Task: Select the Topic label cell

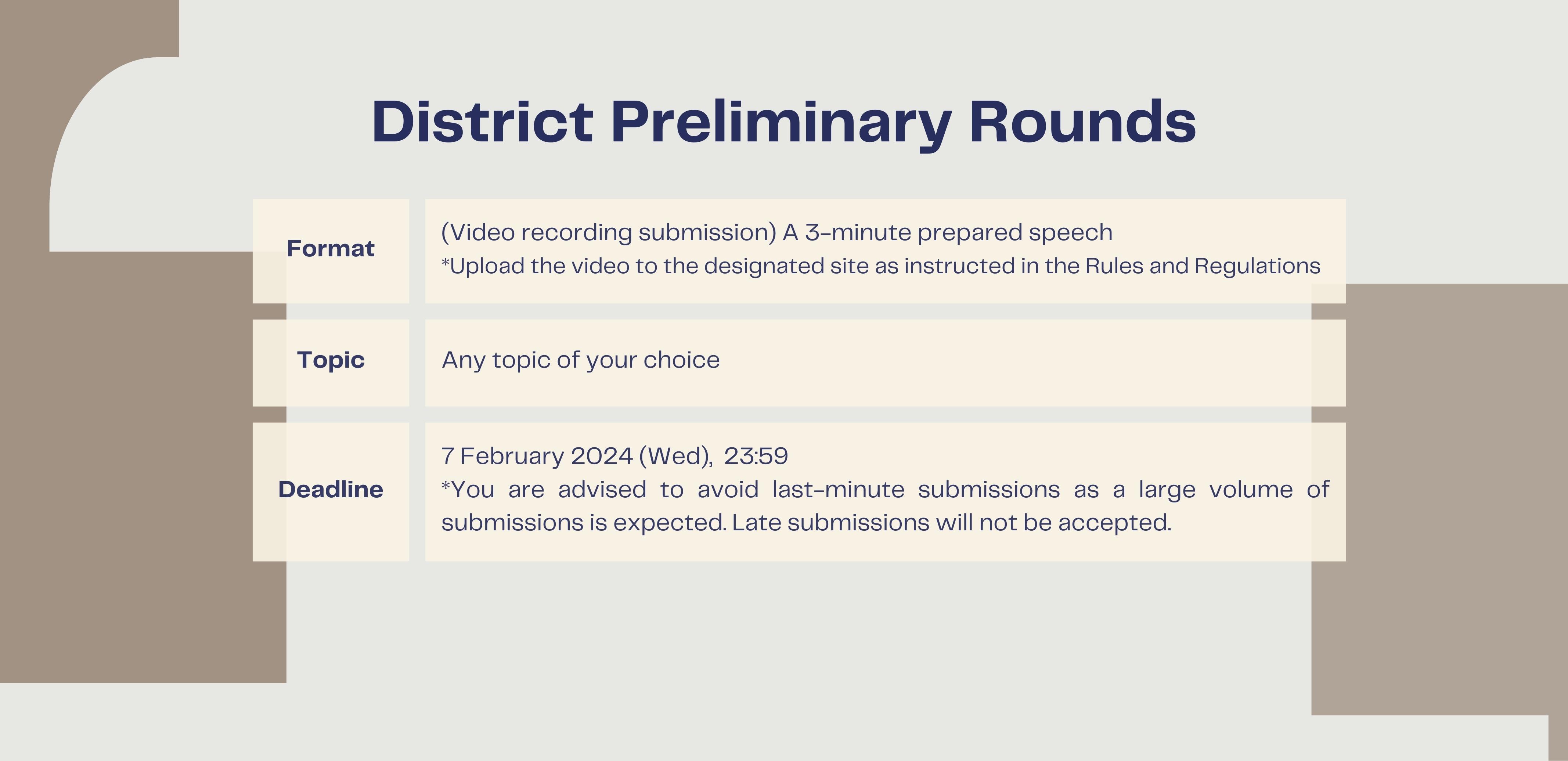Action: click(331, 363)
